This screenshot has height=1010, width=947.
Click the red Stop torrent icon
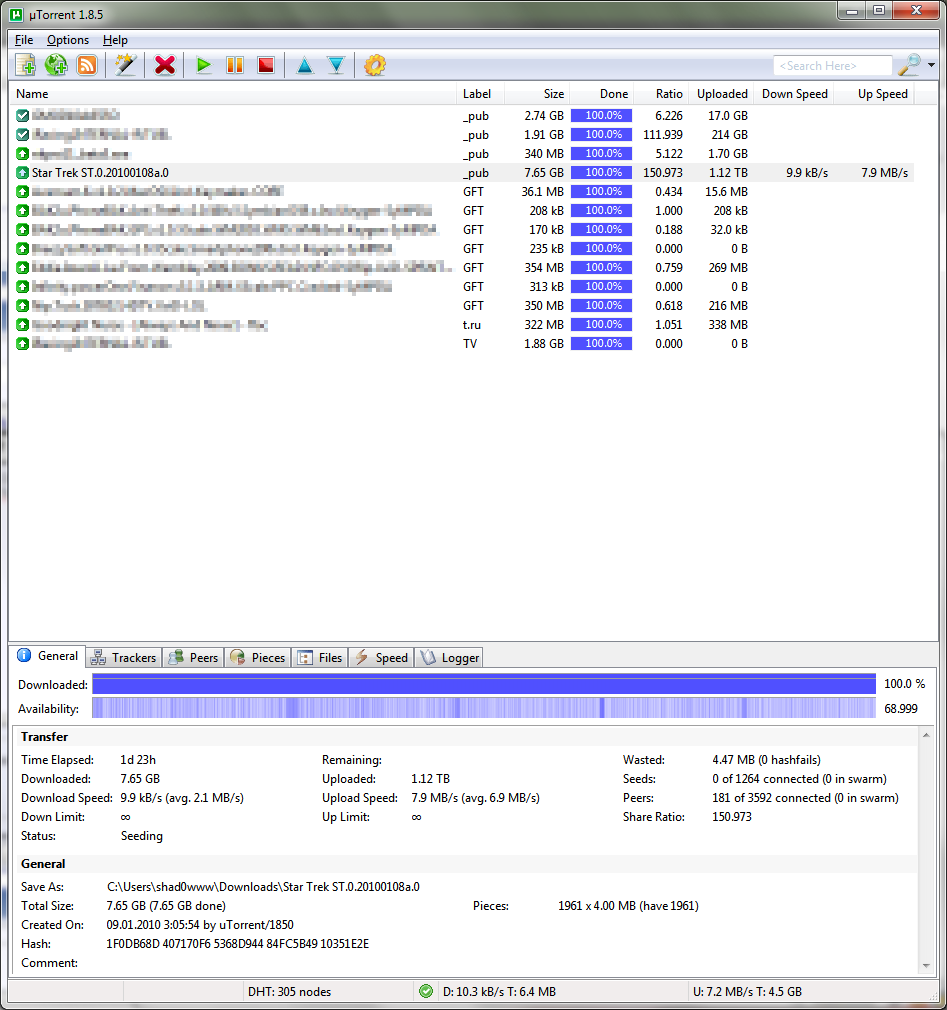point(265,65)
